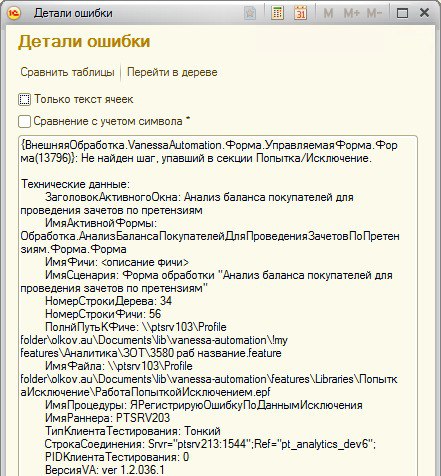Click inside the error details text field
441x476 pixels.
click(218, 306)
